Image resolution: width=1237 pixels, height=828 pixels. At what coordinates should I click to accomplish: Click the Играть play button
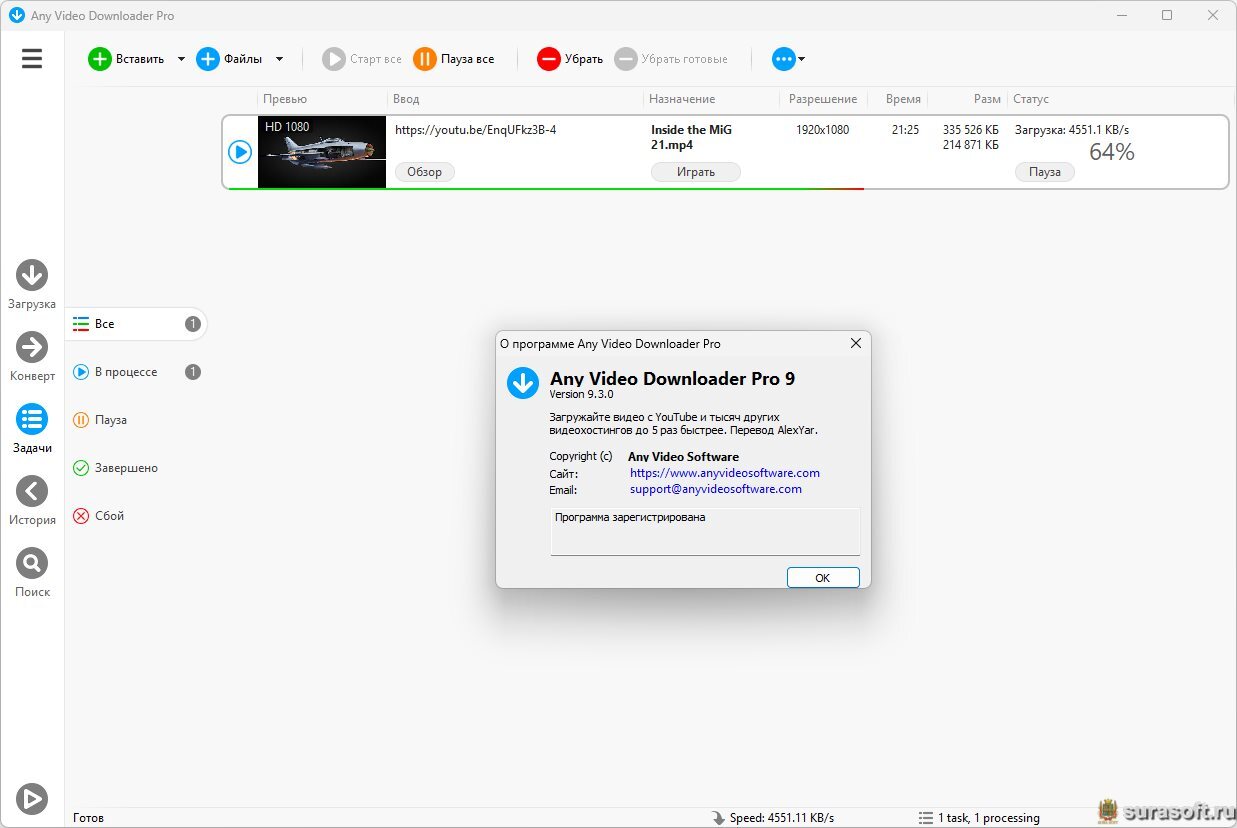[696, 172]
